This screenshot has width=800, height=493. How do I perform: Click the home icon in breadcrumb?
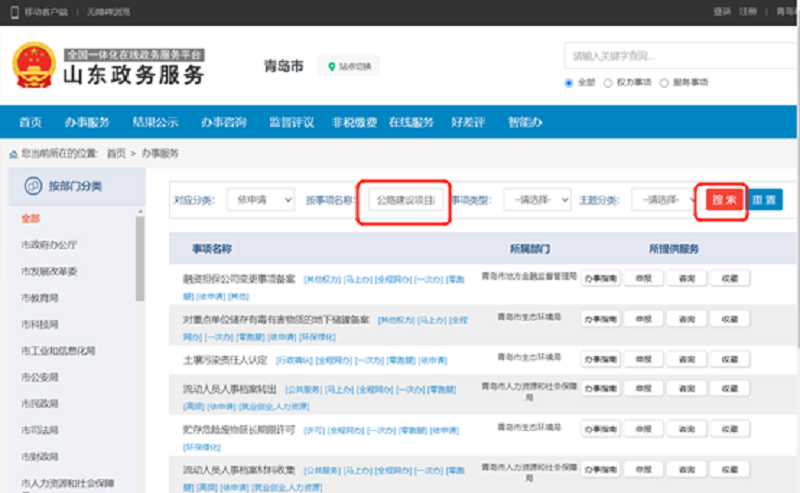tap(13, 154)
